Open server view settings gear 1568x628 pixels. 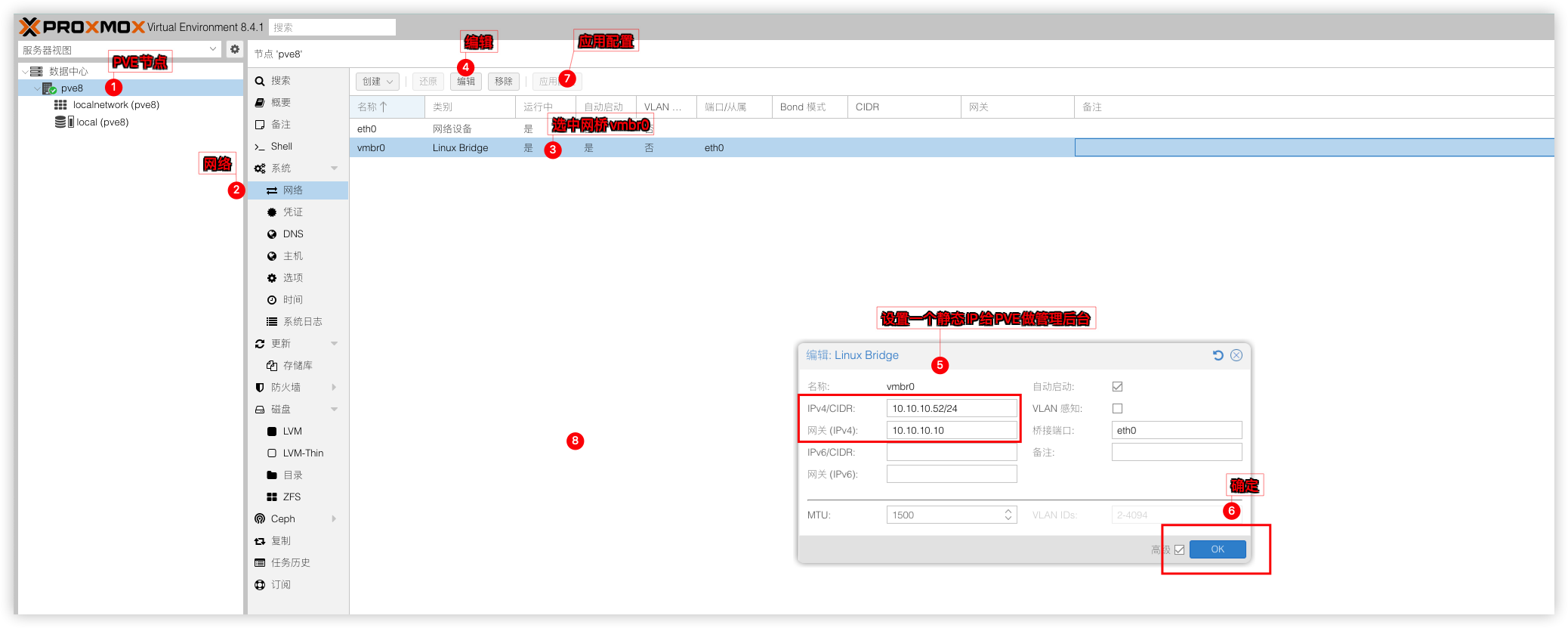pos(235,49)
